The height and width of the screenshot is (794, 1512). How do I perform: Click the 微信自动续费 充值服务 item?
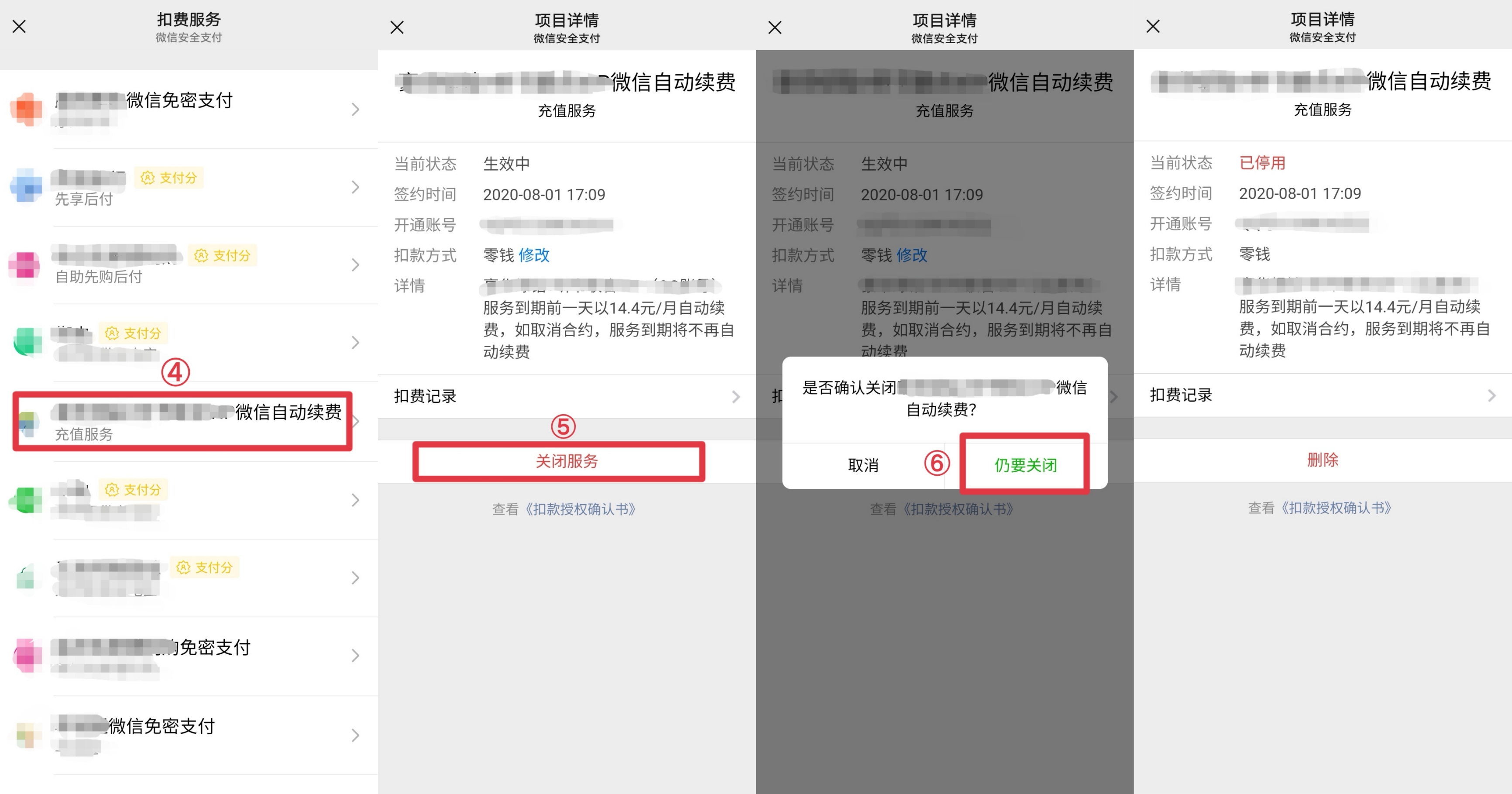(189, 420)
